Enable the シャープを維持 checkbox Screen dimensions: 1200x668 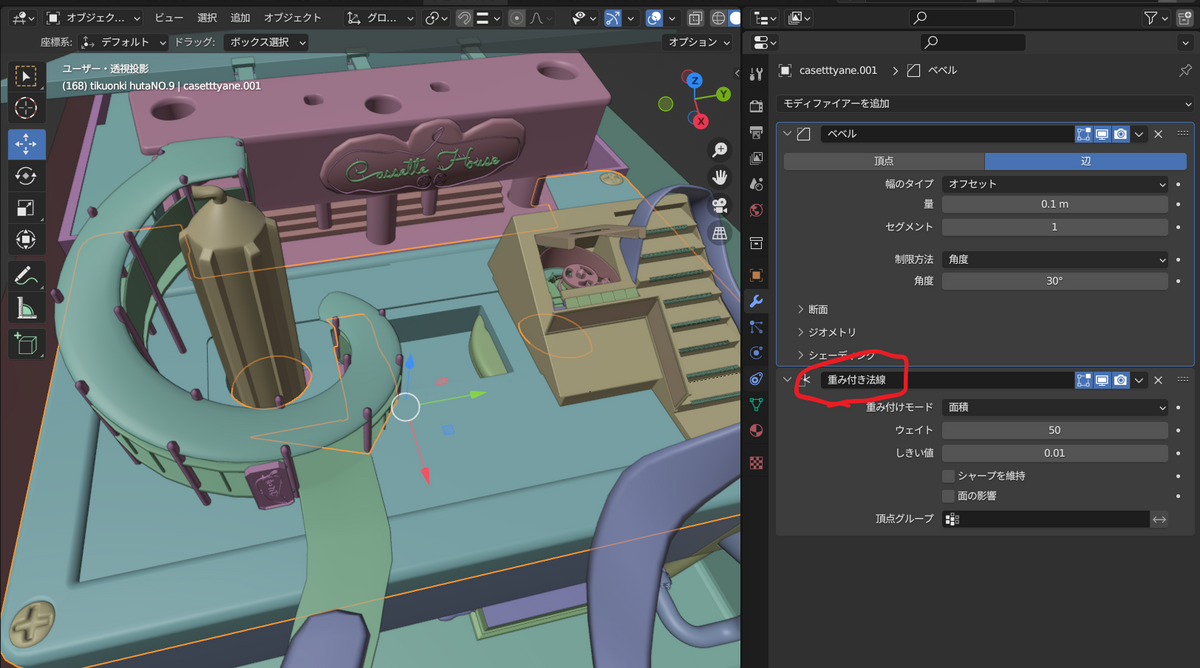point(948,476)
